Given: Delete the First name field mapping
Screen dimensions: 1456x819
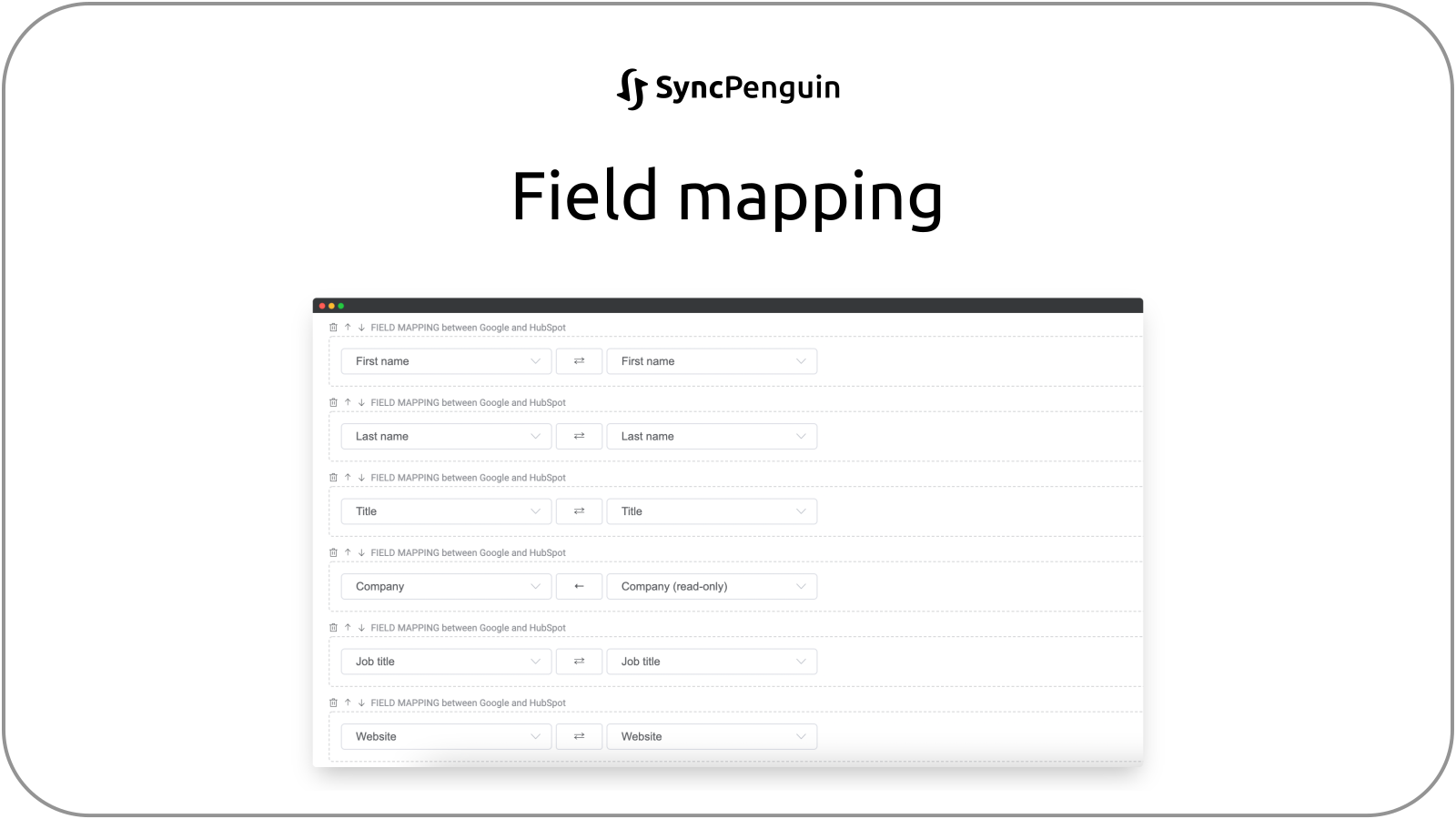Looking at the screenshot, I should pyautogui.click(x=332, y=328).
